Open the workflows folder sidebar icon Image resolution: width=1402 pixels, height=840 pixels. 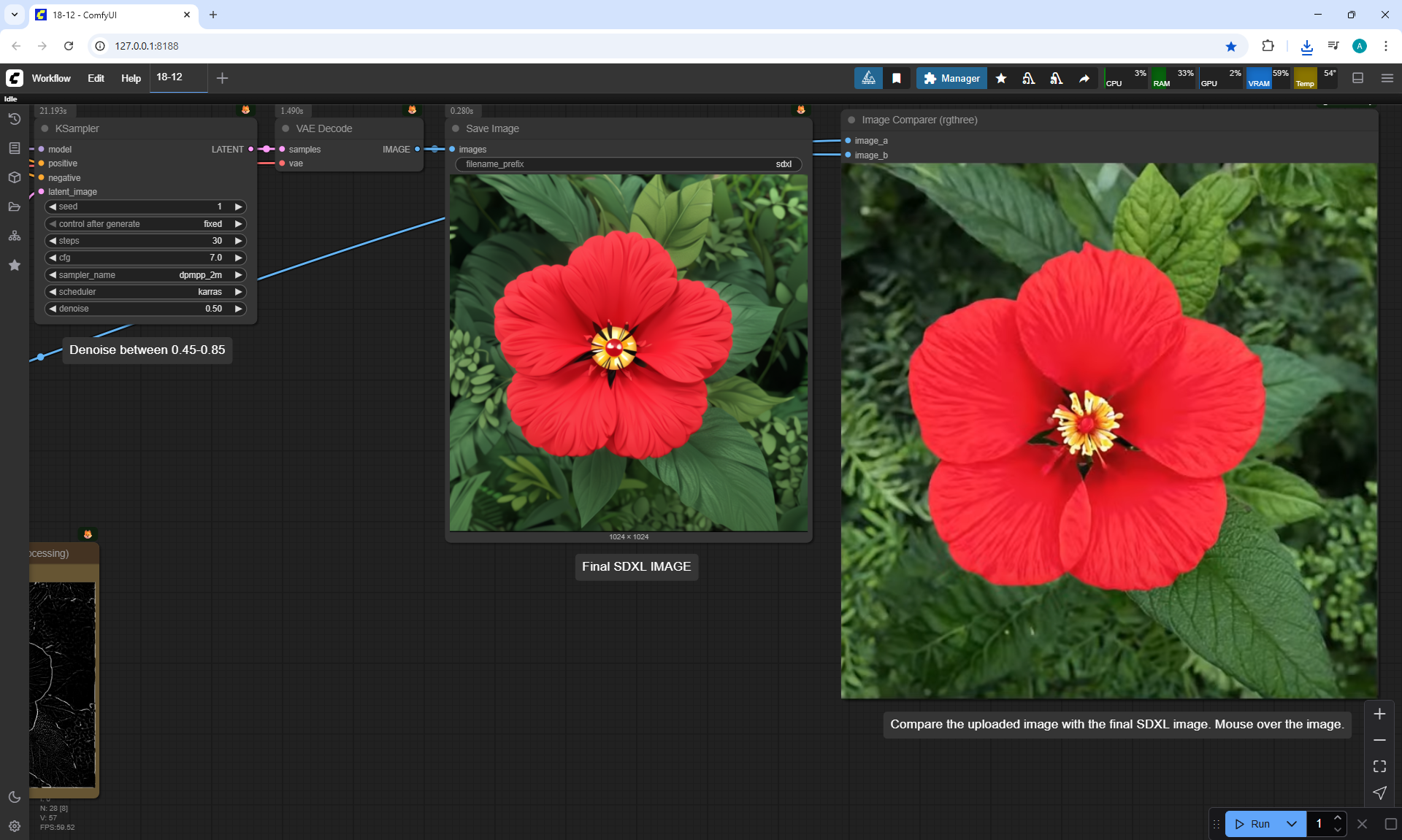pos(15,207)
